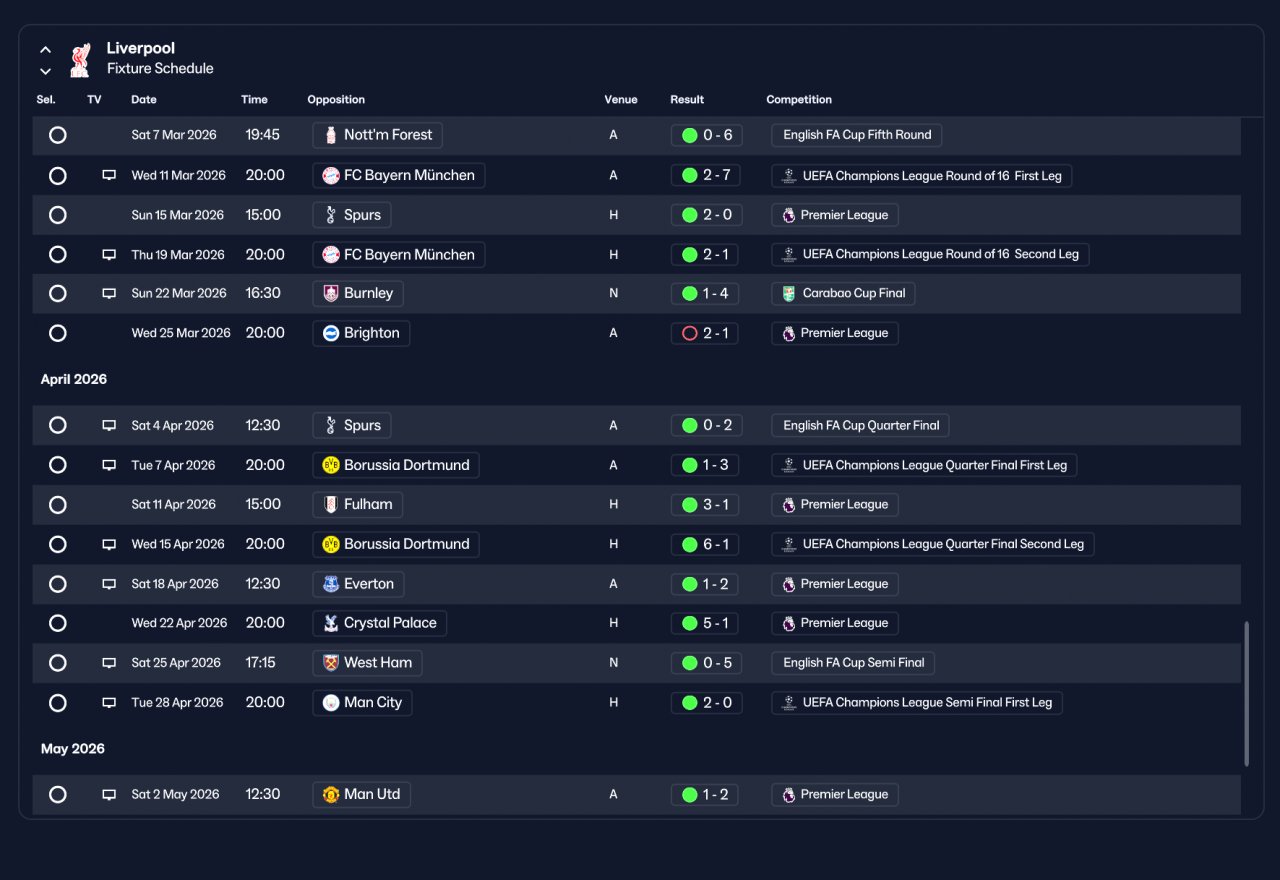The height and width of the screenshot is (880, 1280).
Task: Click the fixture list vertical scrollbar
Action: pos(1246,694)
